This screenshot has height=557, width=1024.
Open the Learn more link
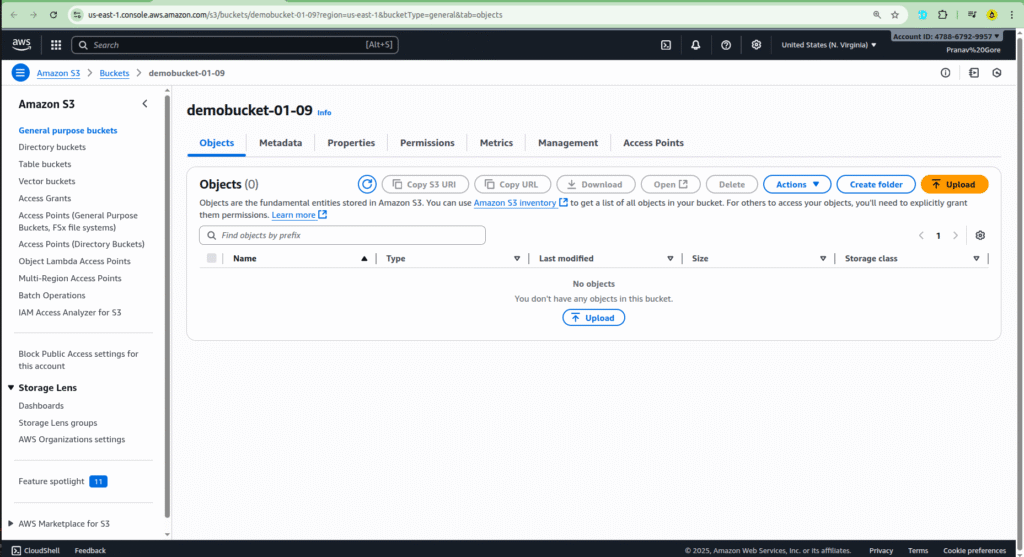(x=299, y=215)
